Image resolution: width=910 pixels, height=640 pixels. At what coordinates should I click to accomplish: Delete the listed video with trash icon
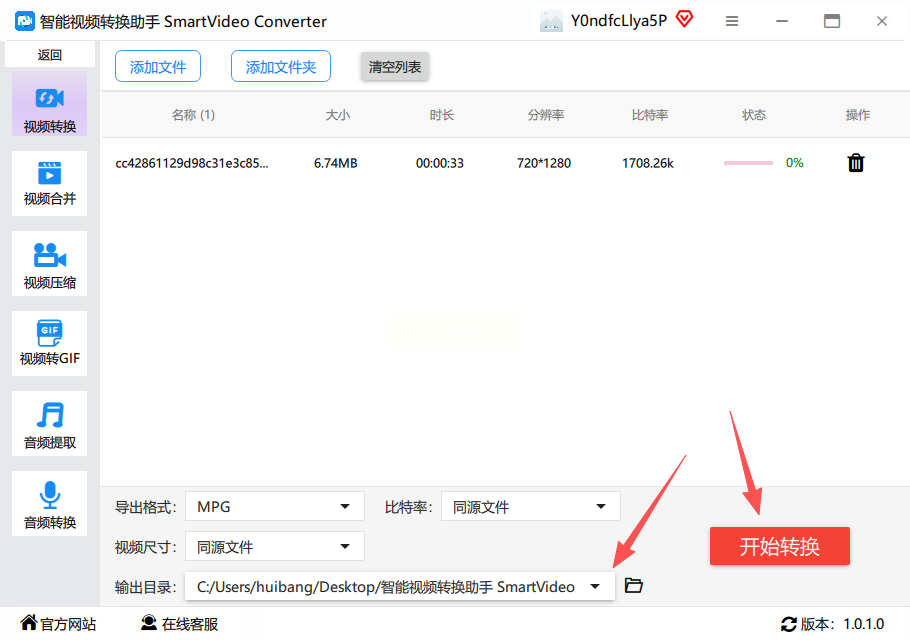[856, 163]
